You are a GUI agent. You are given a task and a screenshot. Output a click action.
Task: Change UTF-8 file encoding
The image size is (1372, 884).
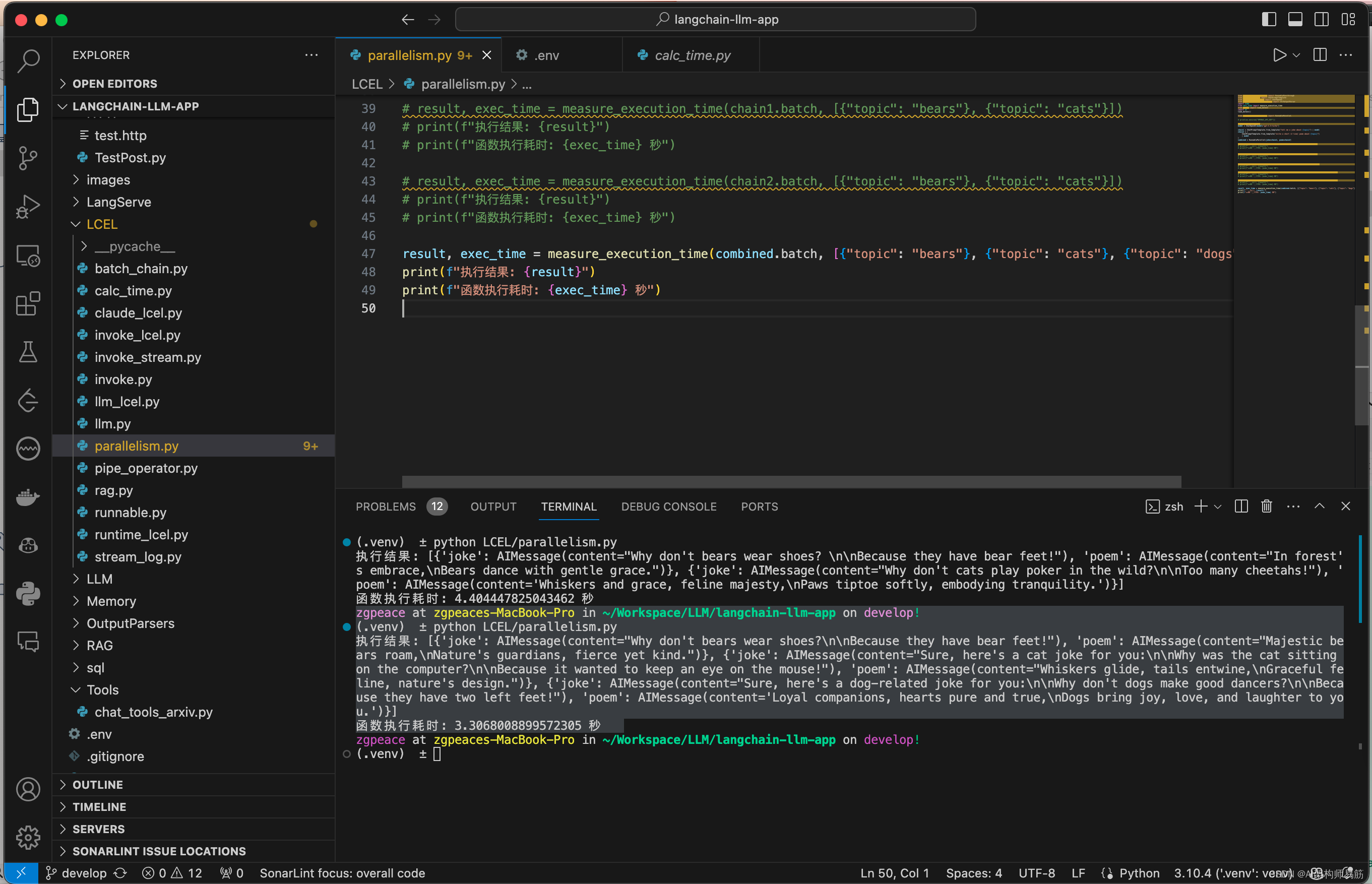click(1036, 873)
